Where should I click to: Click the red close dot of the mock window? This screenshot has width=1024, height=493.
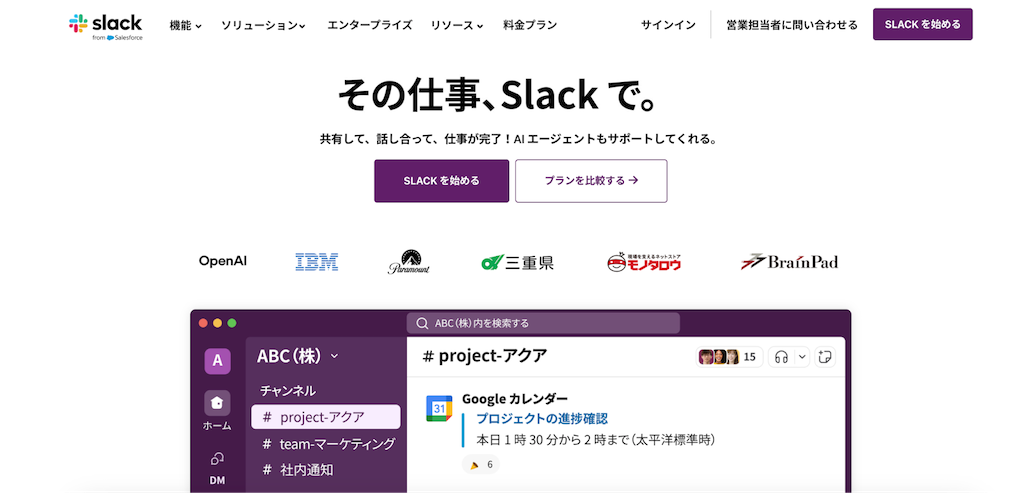[203, 323]
